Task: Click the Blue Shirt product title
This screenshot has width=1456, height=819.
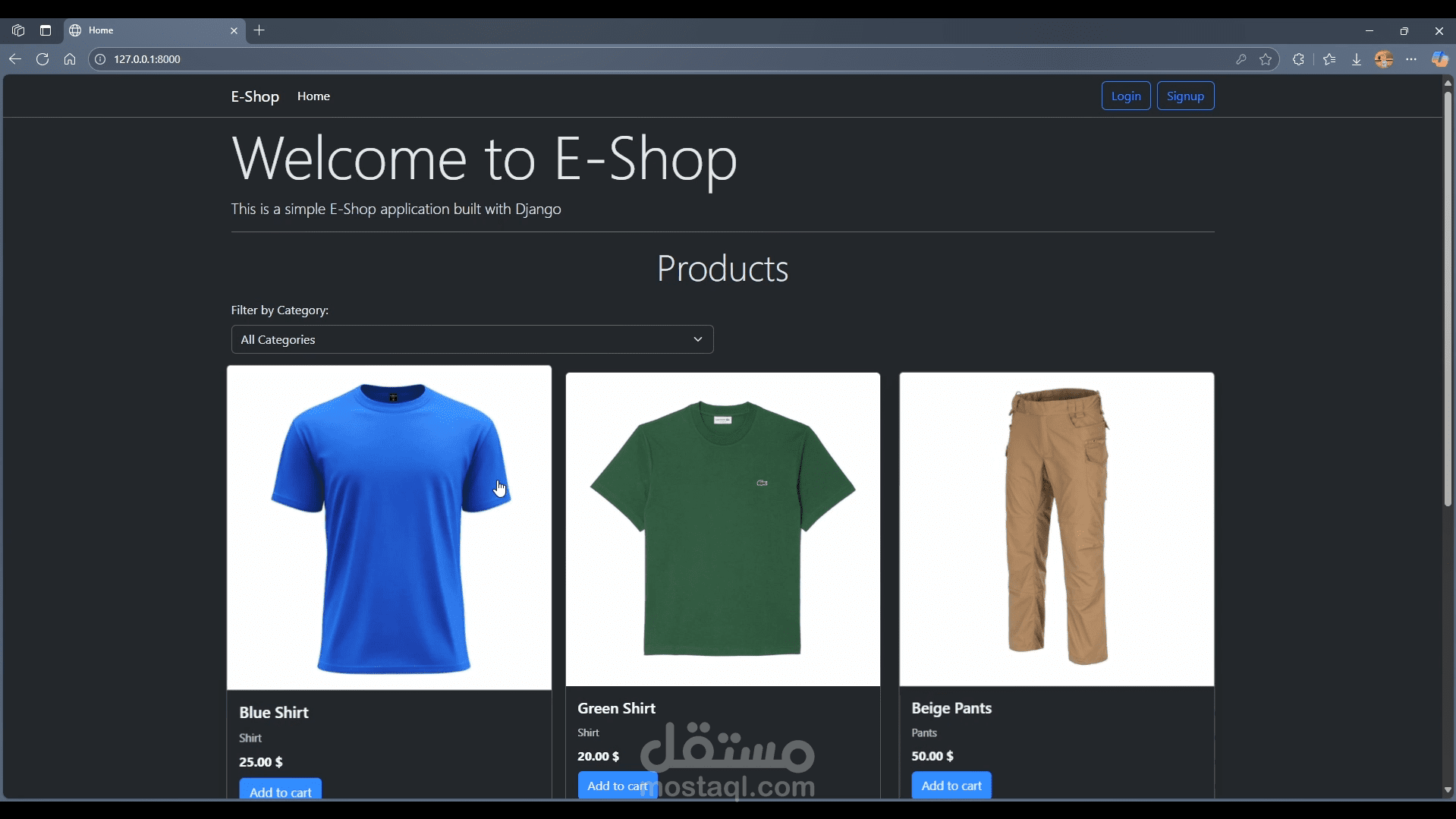Action: point(274,713)
